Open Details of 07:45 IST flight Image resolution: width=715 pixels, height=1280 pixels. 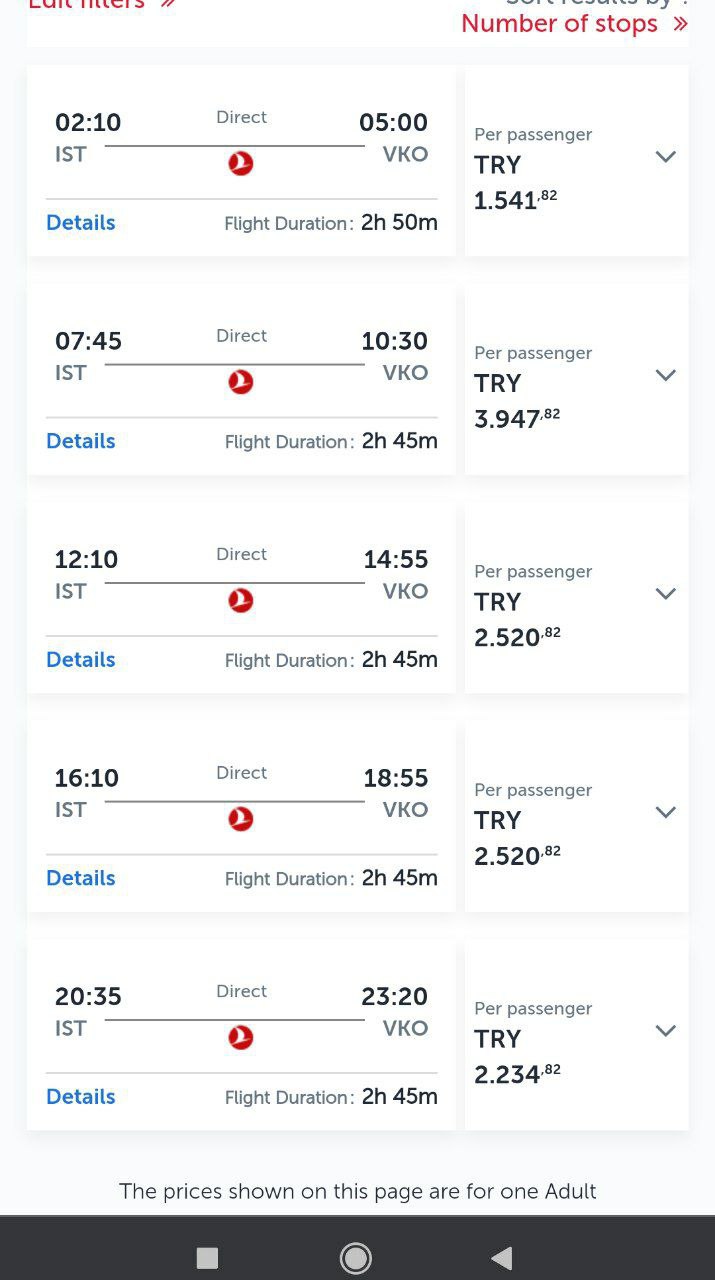click(81, 441)
